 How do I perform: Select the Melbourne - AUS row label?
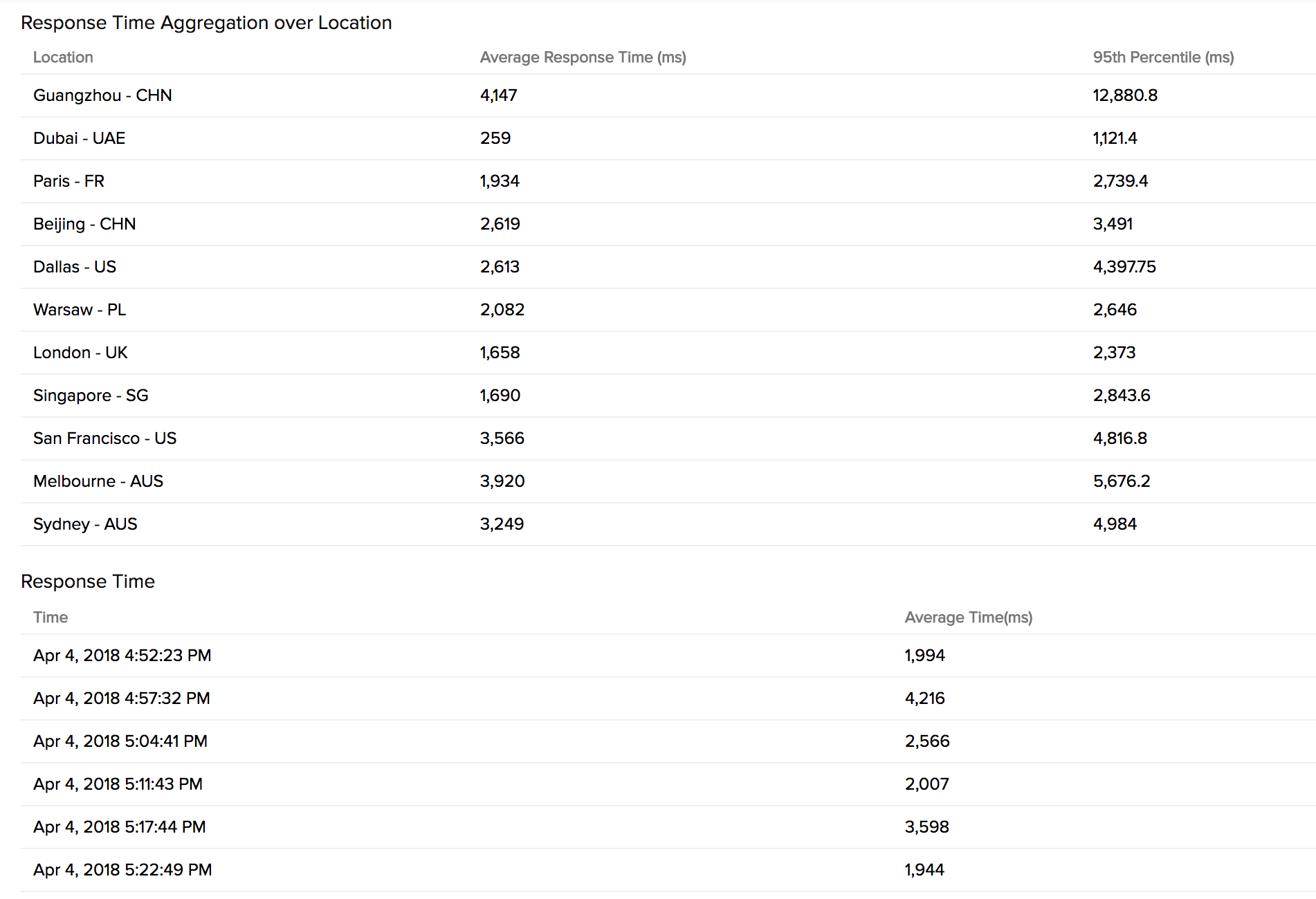click(x=98, y=481)
